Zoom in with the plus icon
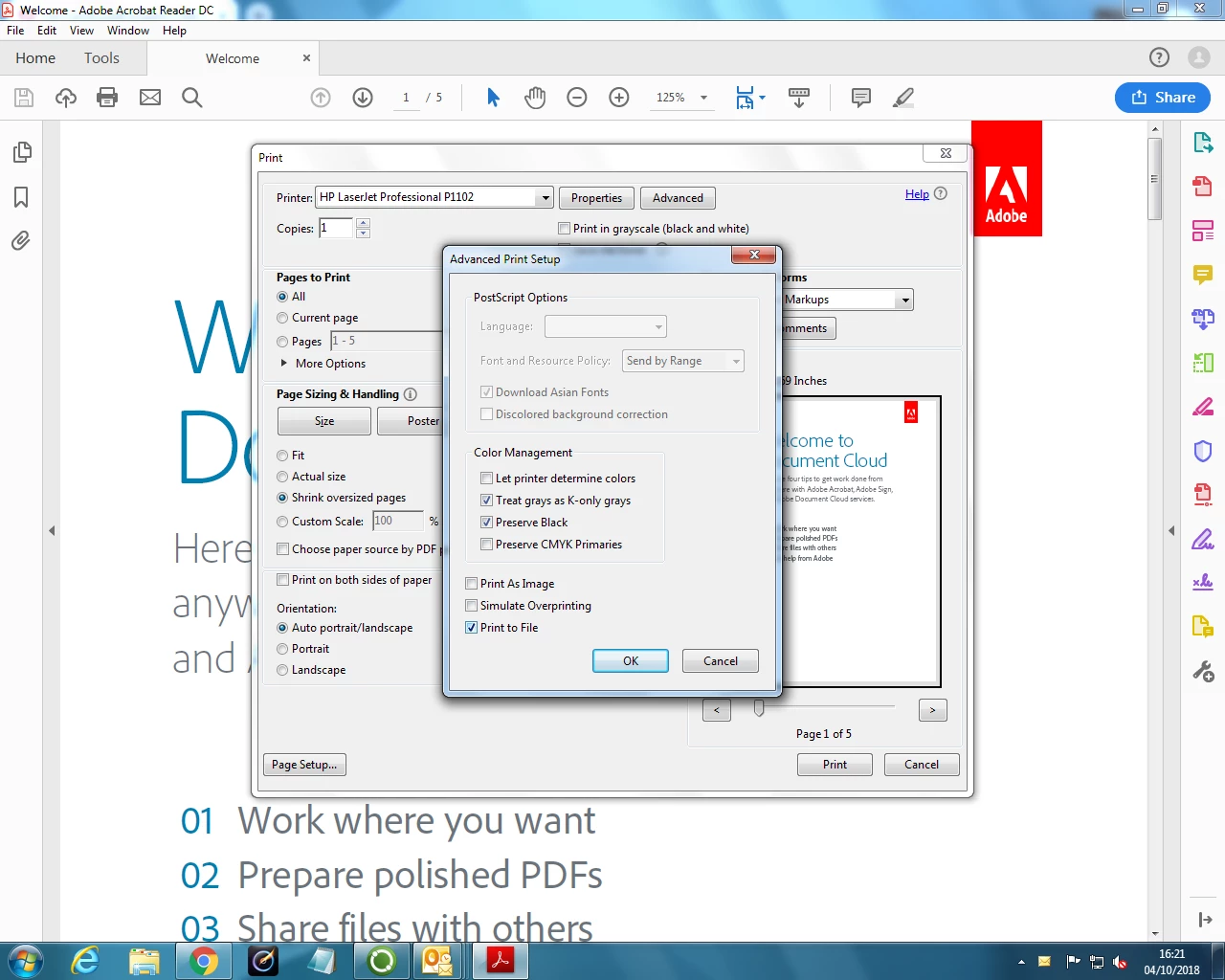The height and width of the screenshot is (980, 1225). point(619,98)
